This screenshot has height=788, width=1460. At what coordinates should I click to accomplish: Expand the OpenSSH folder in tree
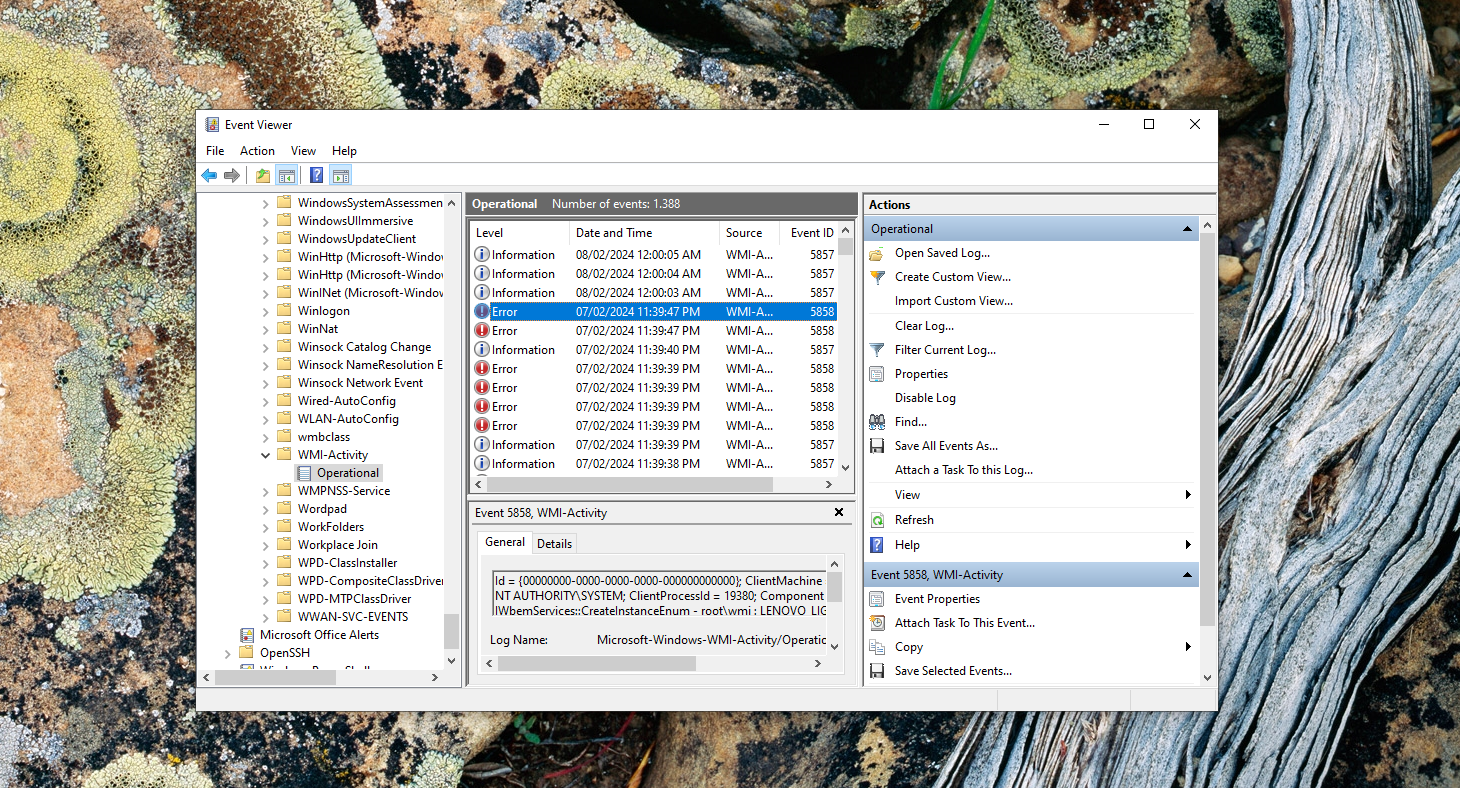[229, 653]
